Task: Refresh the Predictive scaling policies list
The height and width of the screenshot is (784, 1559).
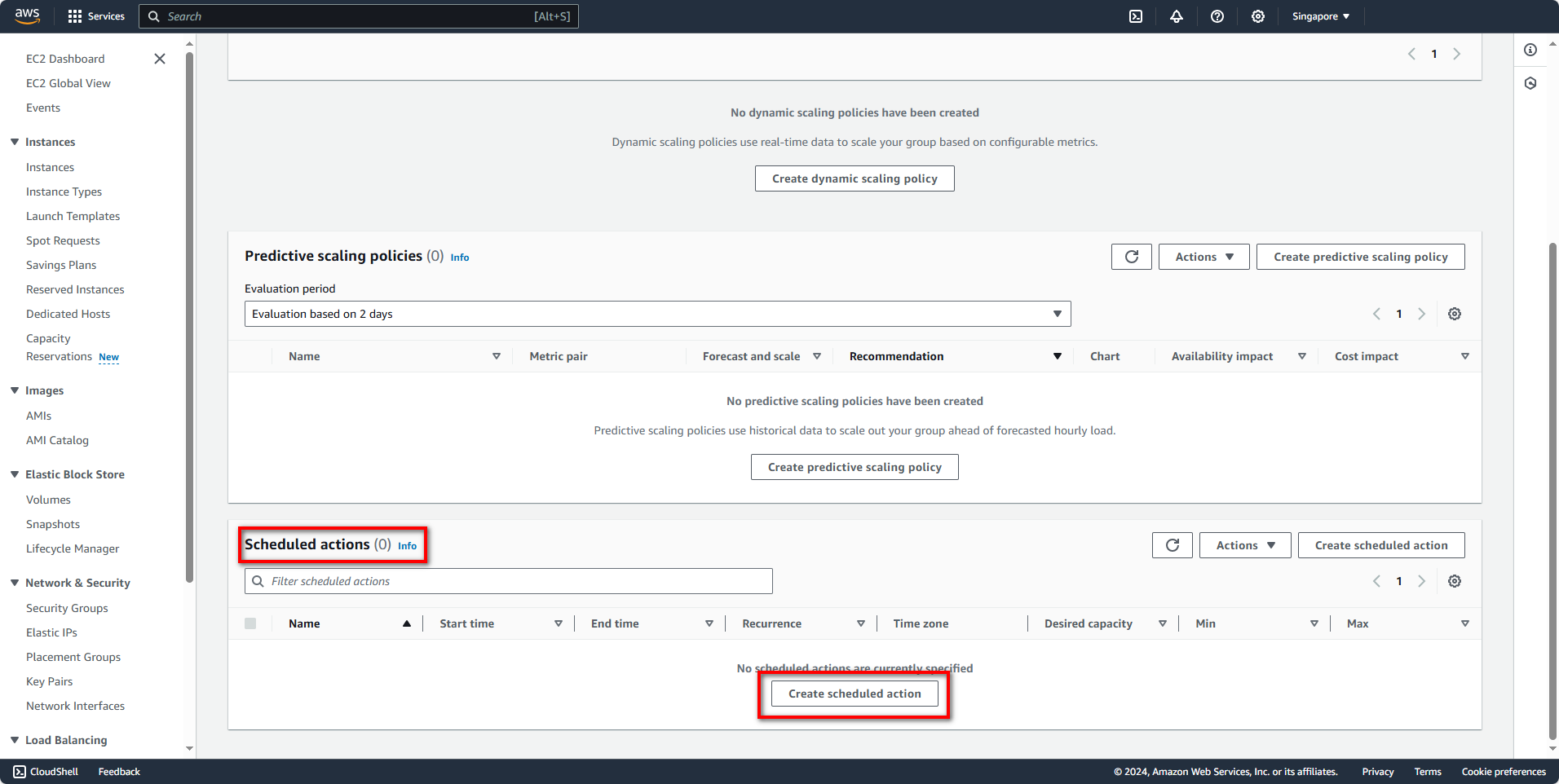Action: tap(1131, 256)
